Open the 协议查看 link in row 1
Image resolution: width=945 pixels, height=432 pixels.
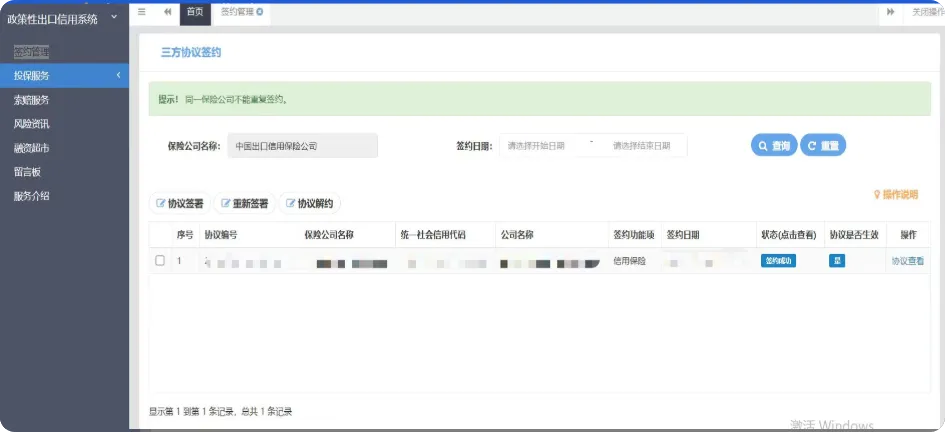[908, 261]
